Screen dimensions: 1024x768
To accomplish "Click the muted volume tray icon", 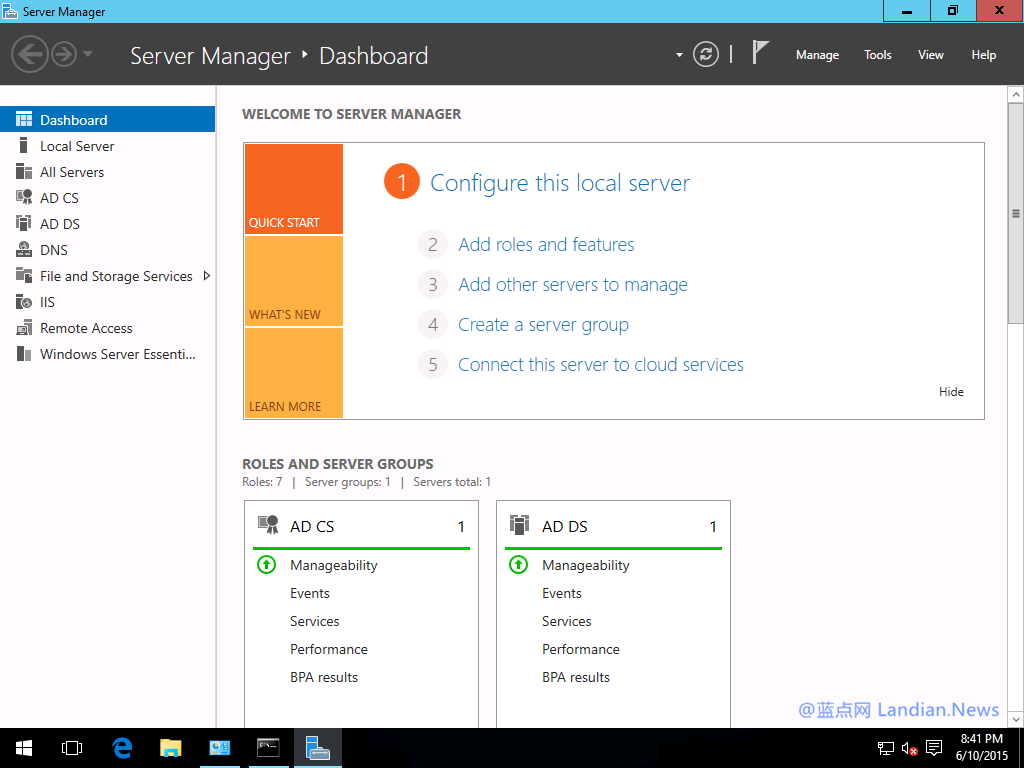I will pos(911,747).
